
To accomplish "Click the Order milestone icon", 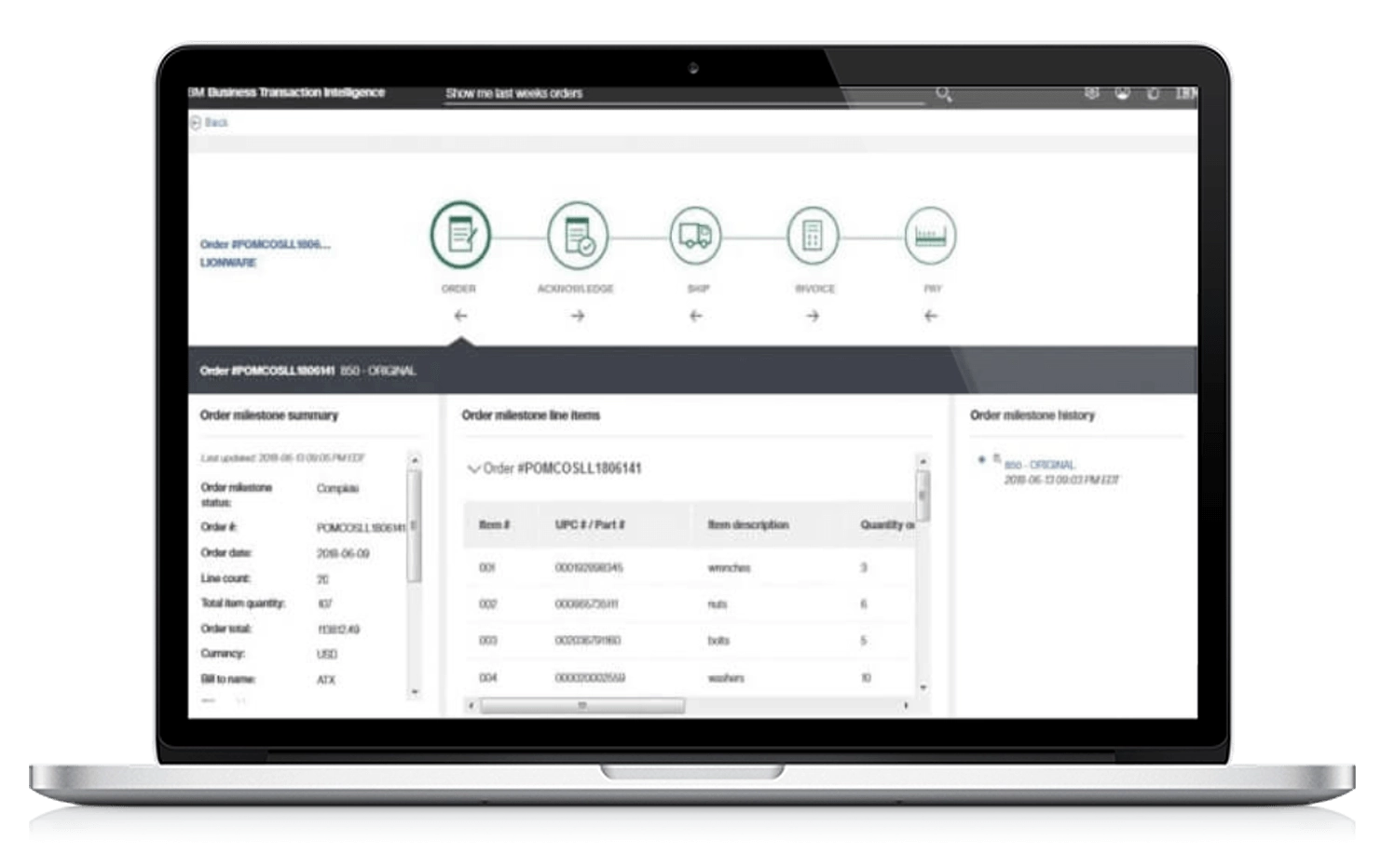I will (x=460, y=235).
